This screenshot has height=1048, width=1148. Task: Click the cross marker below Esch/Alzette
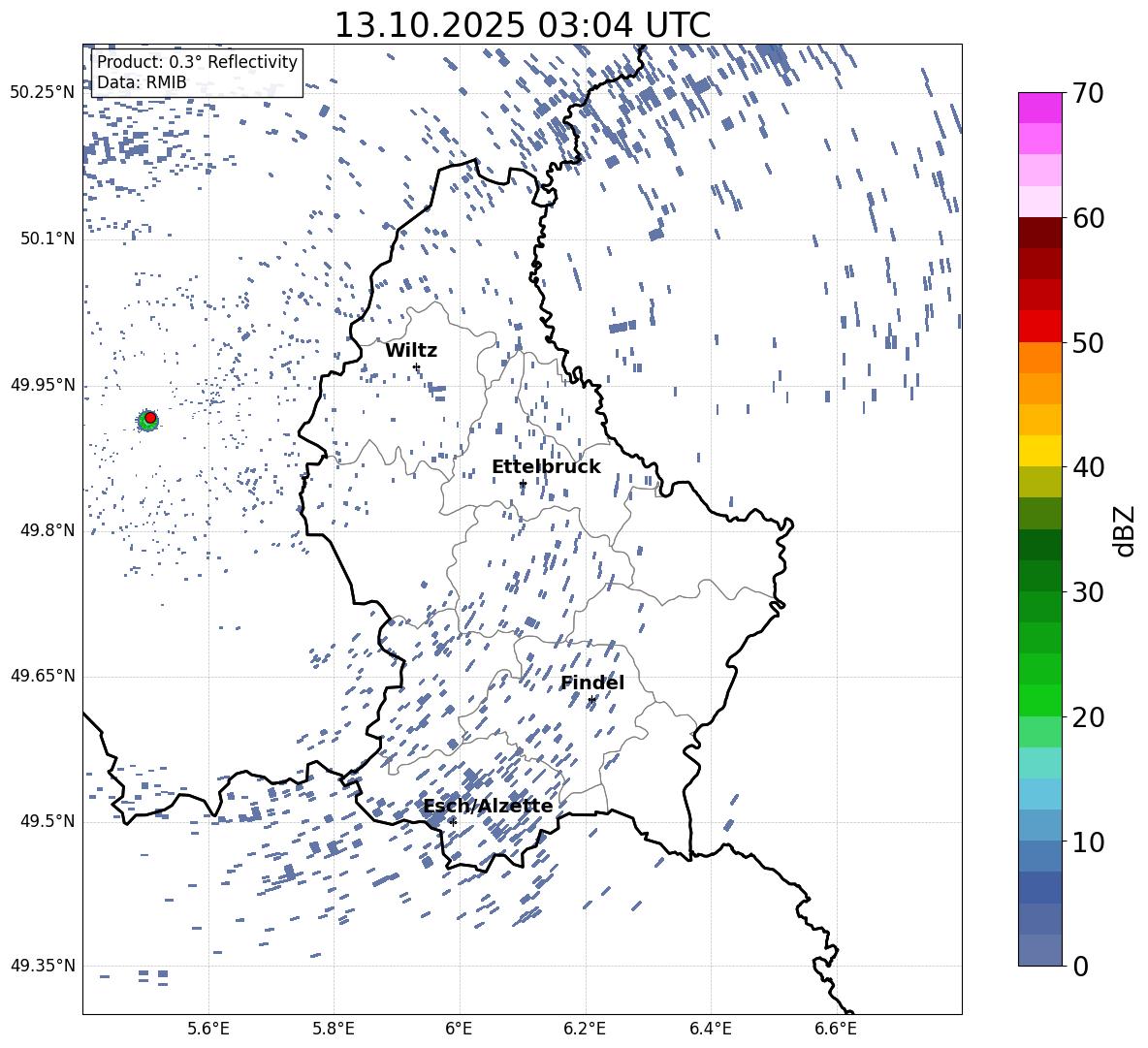(x=453, y=822)
